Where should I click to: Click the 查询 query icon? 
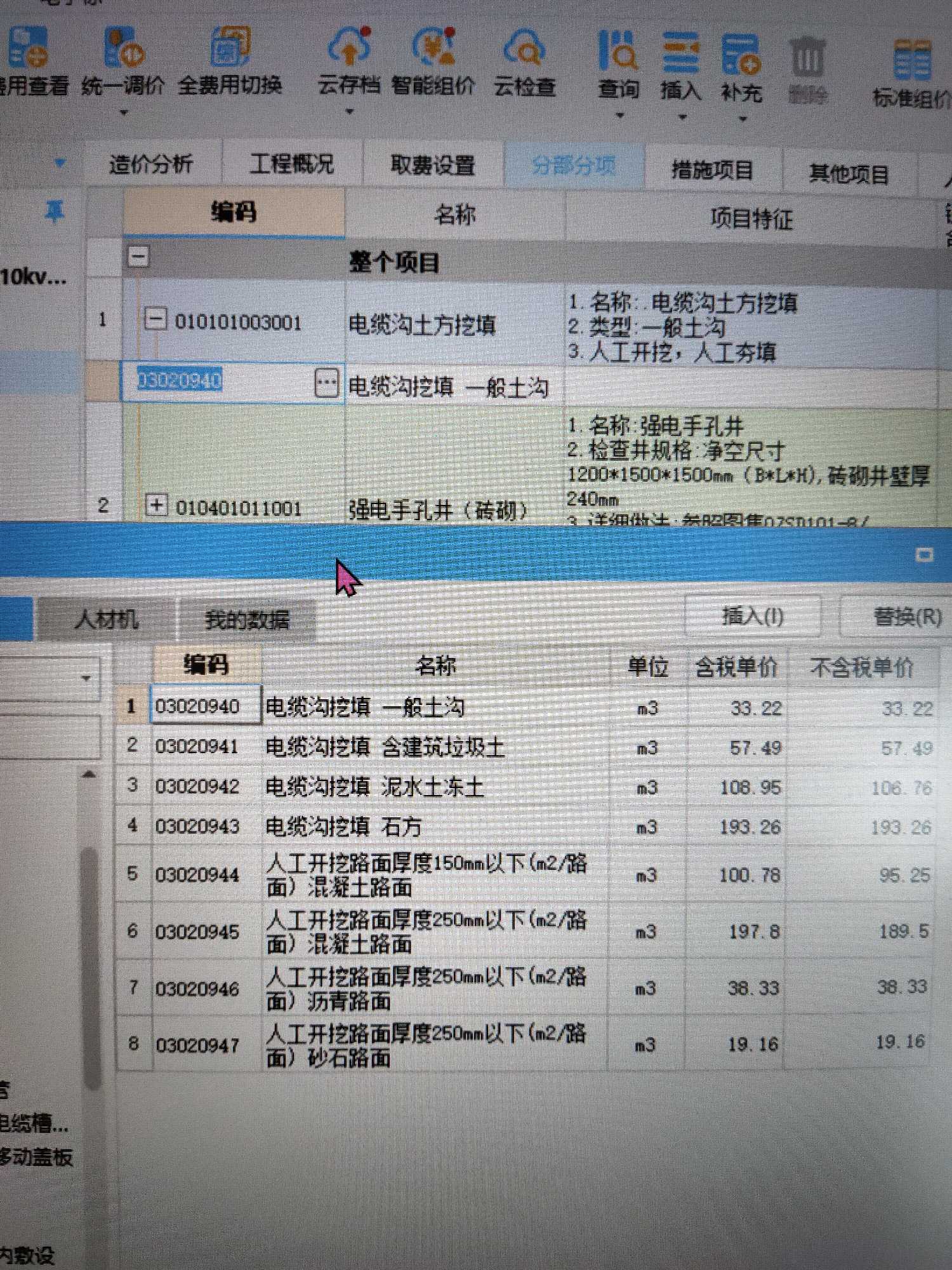pos(618,51)
